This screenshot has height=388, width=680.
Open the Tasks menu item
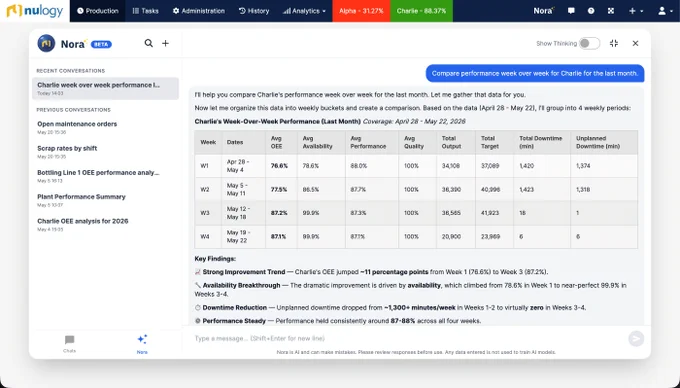(x=145, y=11)
